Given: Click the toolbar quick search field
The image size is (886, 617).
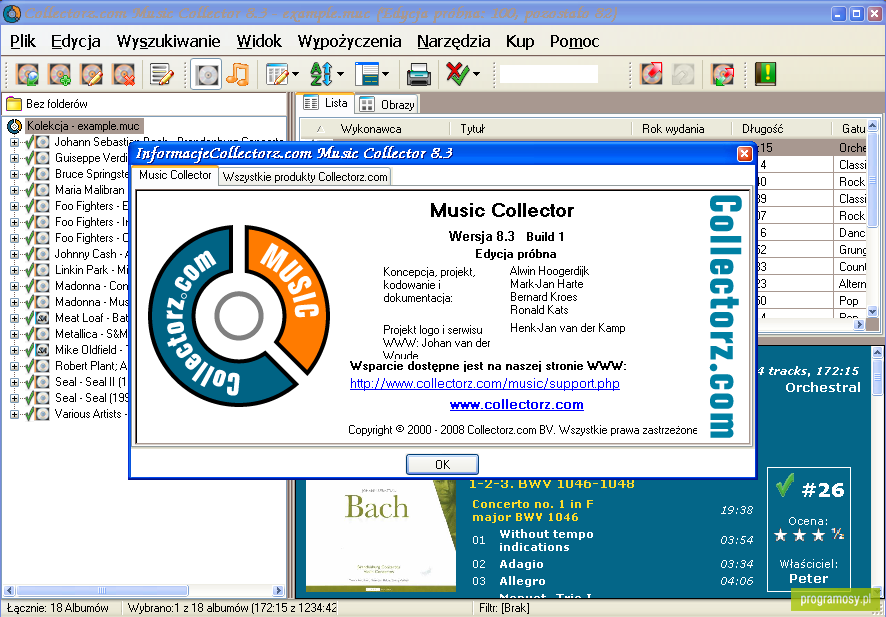Looking at the screenshot, I should pyautogui.click(x=549, y=74).
